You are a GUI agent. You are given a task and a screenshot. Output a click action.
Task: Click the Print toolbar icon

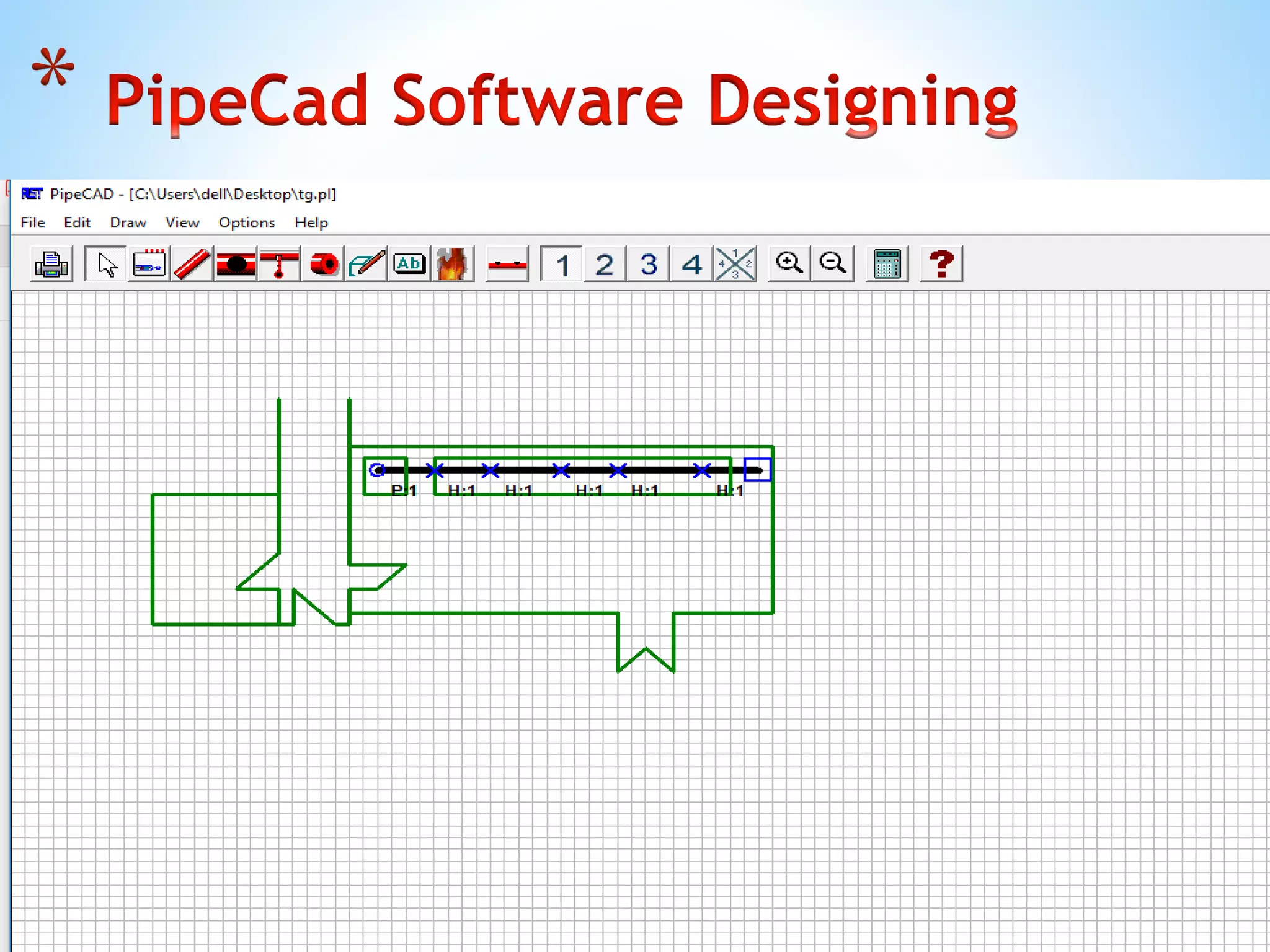point(51,265)
